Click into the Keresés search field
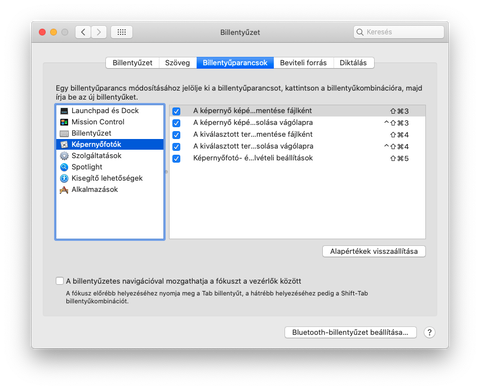Screen dimensions: 480x390 (x=399, y=32)
